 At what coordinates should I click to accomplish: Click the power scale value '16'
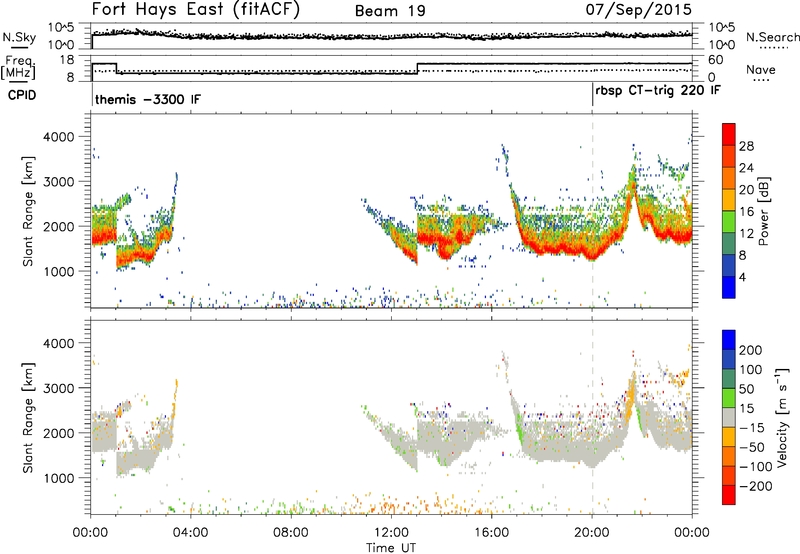[x=746, y=212]
